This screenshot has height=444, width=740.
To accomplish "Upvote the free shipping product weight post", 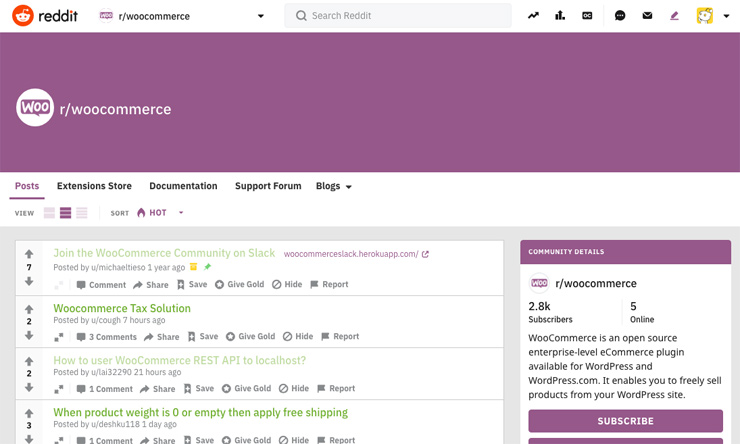I will (29, 413).
